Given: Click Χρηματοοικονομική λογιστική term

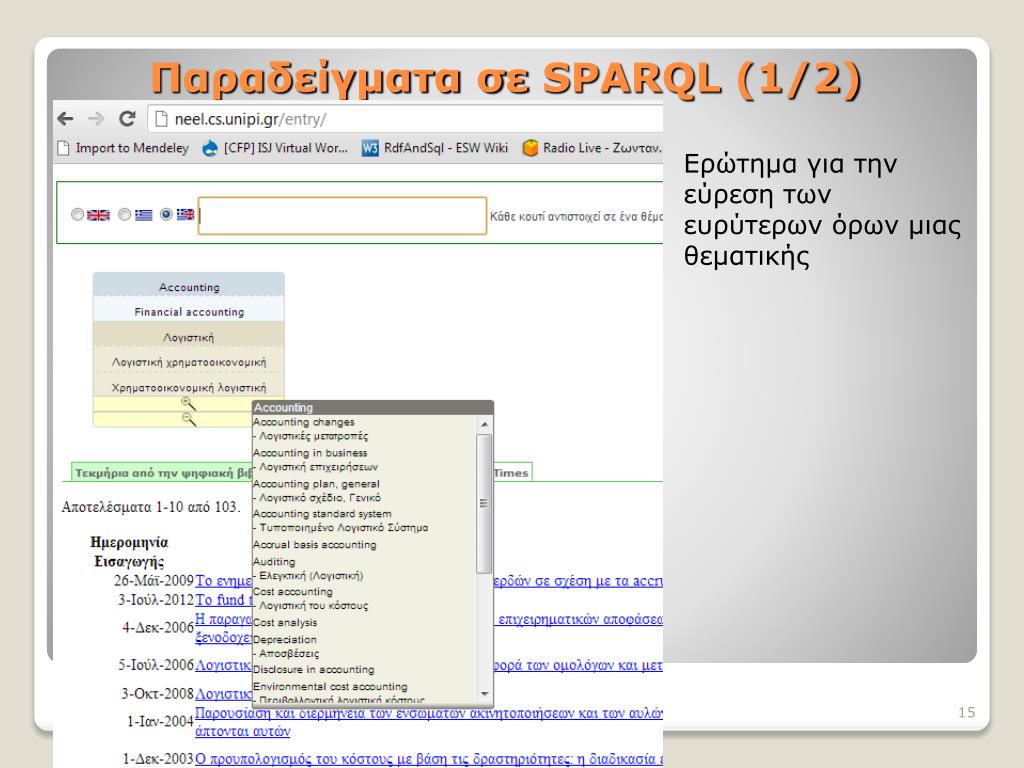Looking at the screenshot, I should tap(189, 387).
